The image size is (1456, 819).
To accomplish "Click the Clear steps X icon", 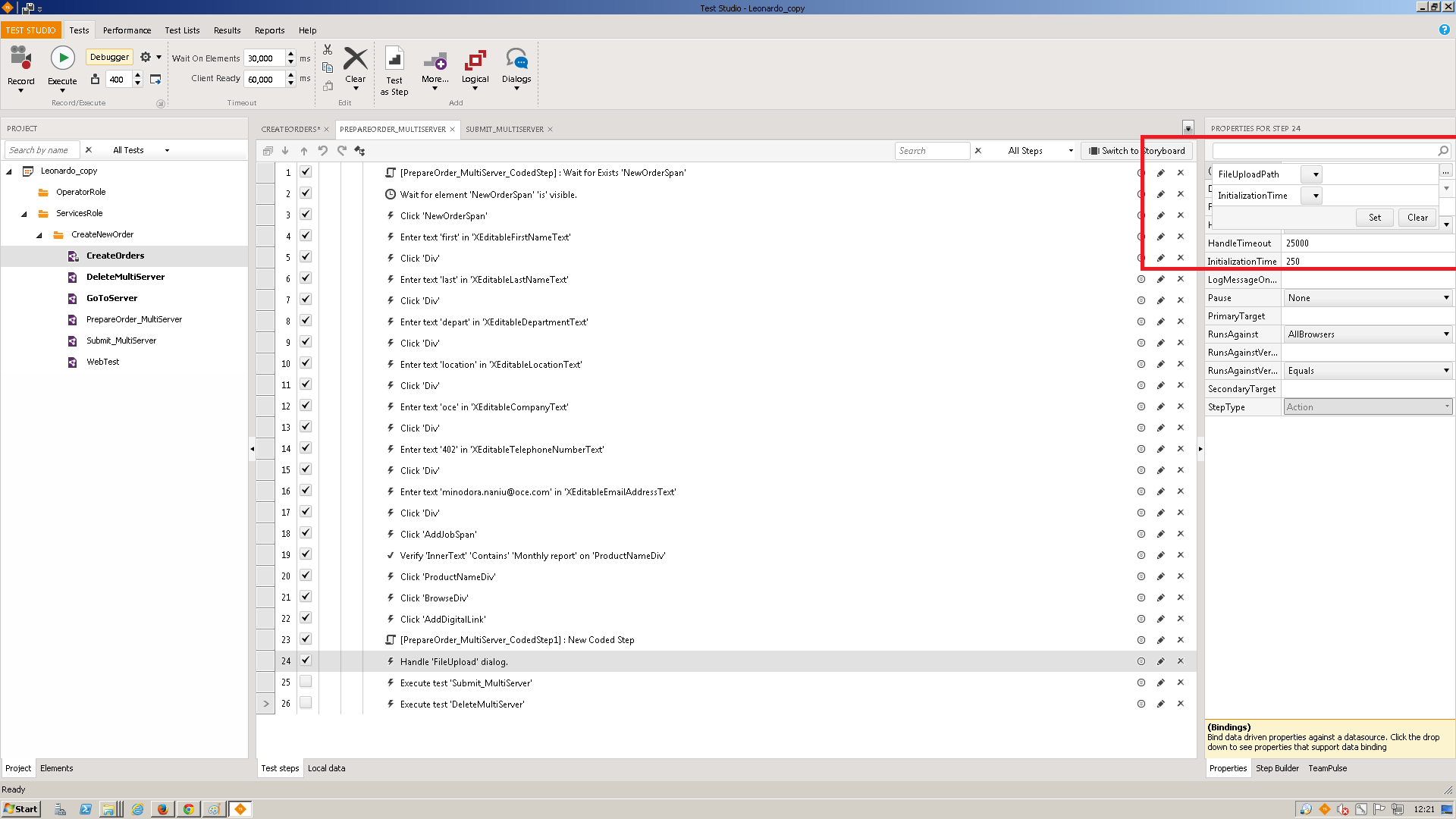I will click(355, 59).
